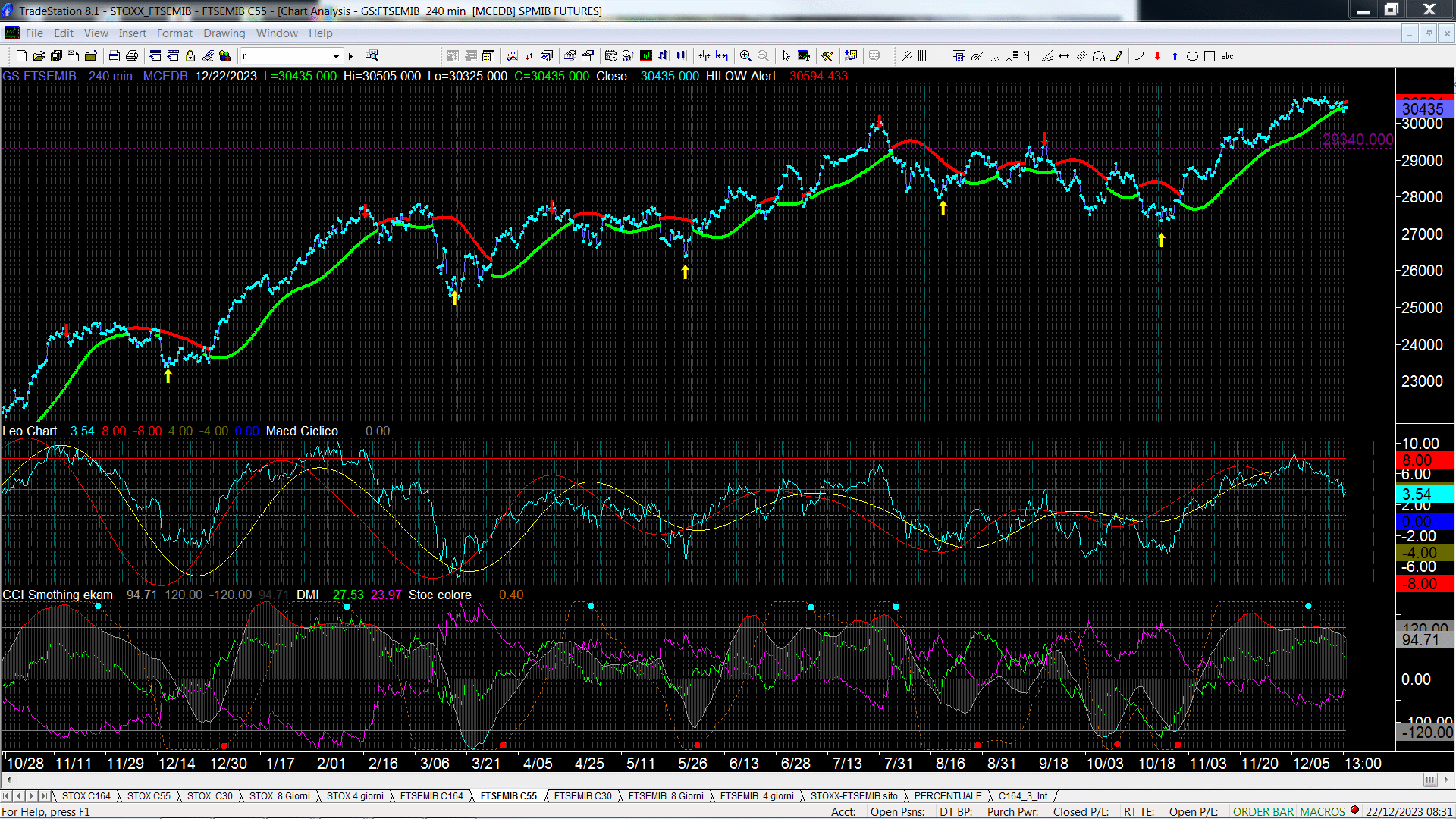This screenshot has height=819, width=1456.
Task: Select the parallel lines channel tool
Action: (1081, 56)
